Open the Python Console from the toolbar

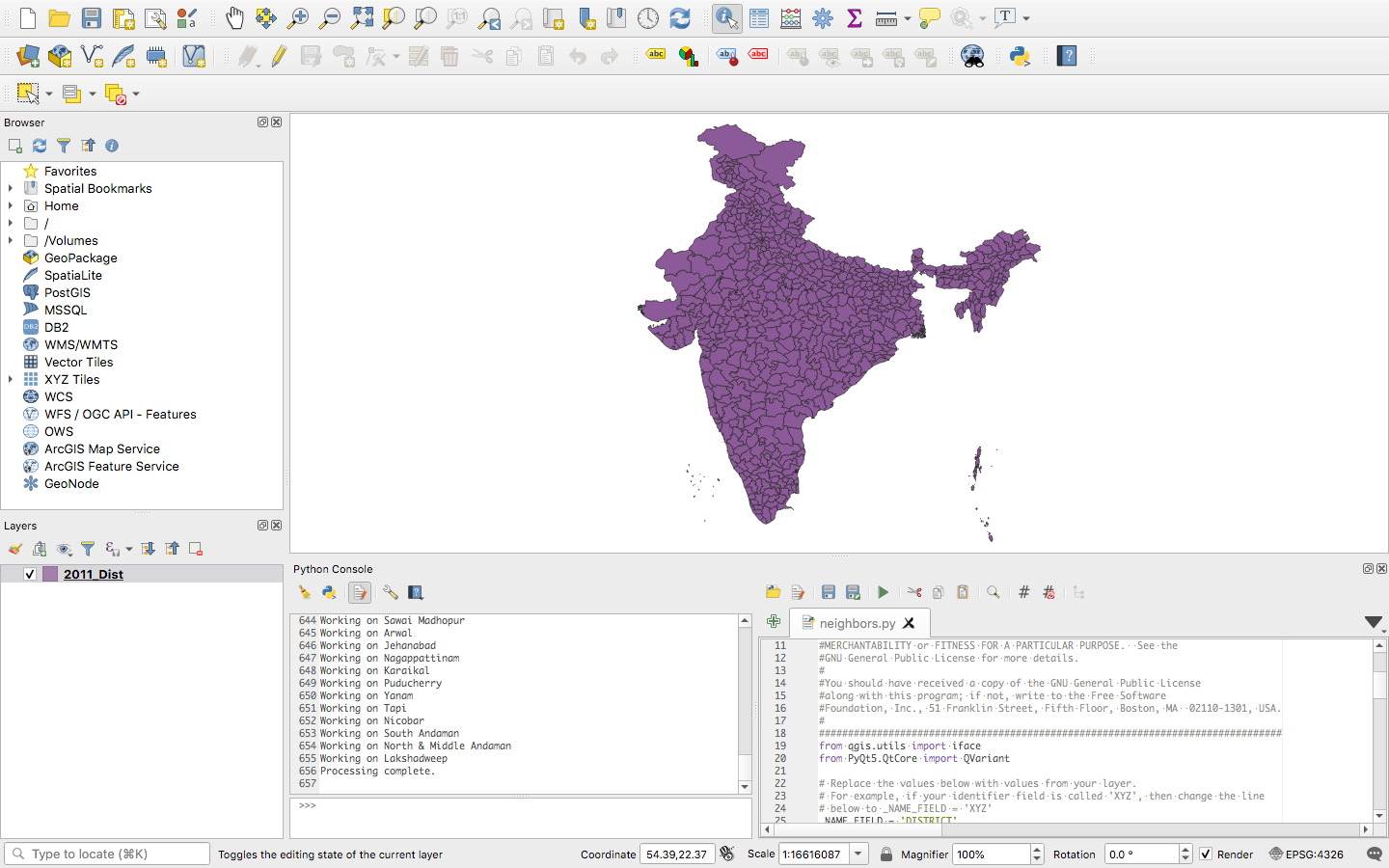tap(1020, 56)
